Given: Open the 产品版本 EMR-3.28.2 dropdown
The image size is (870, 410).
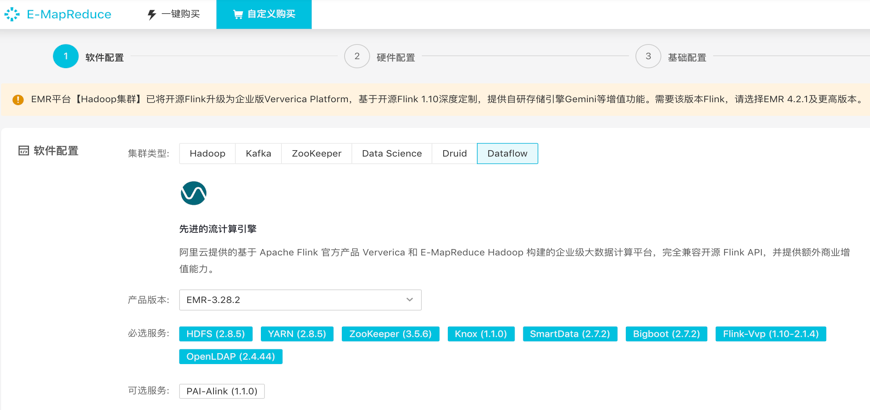Looking at the screenshot, I should [300, 300].
